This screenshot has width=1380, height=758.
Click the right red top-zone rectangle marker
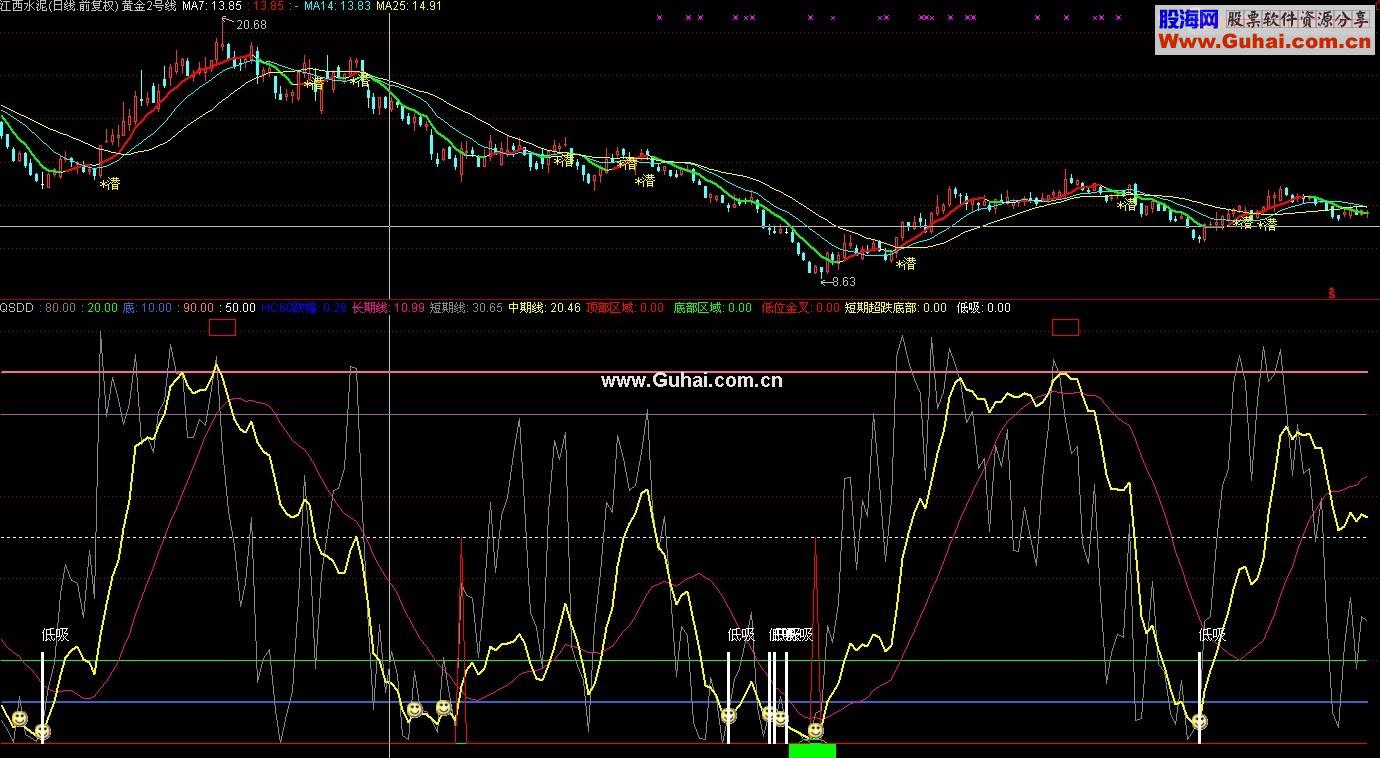point(1066,327)
